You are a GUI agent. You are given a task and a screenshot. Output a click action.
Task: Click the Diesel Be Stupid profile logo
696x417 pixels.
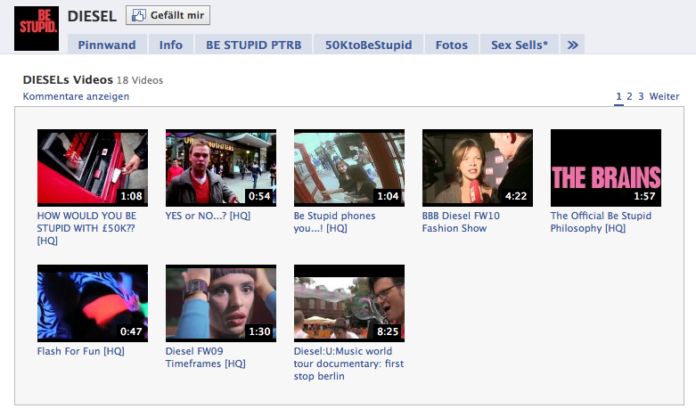tap(37, 27)
